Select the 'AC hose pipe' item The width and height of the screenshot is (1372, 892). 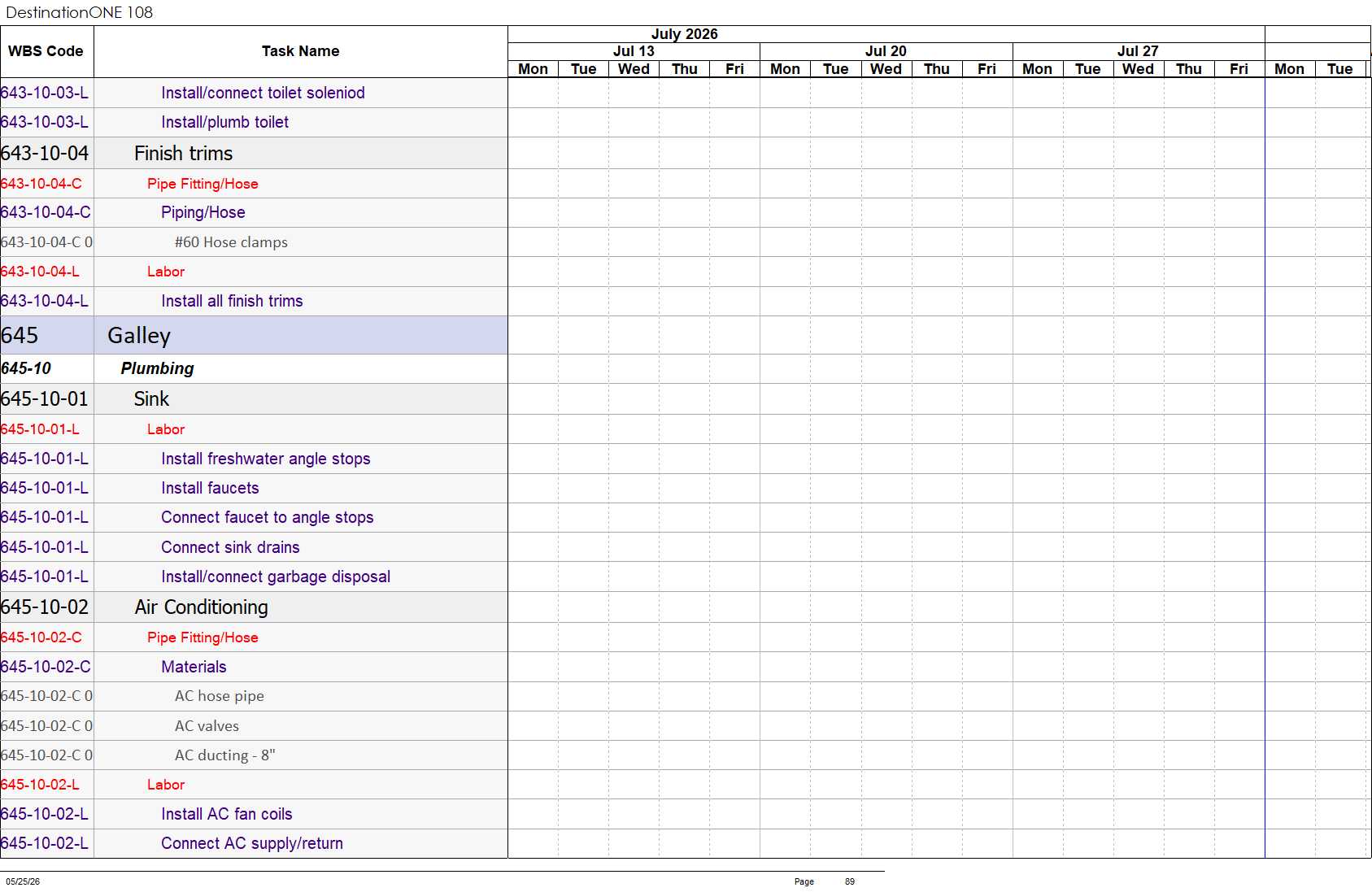click(220, 696)
